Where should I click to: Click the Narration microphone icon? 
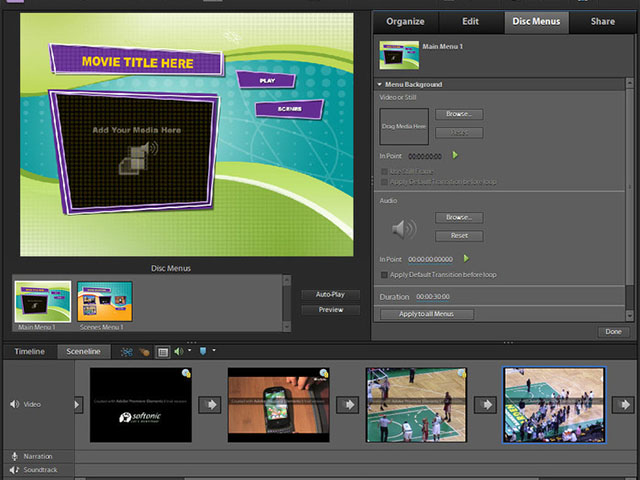[15, 456]
